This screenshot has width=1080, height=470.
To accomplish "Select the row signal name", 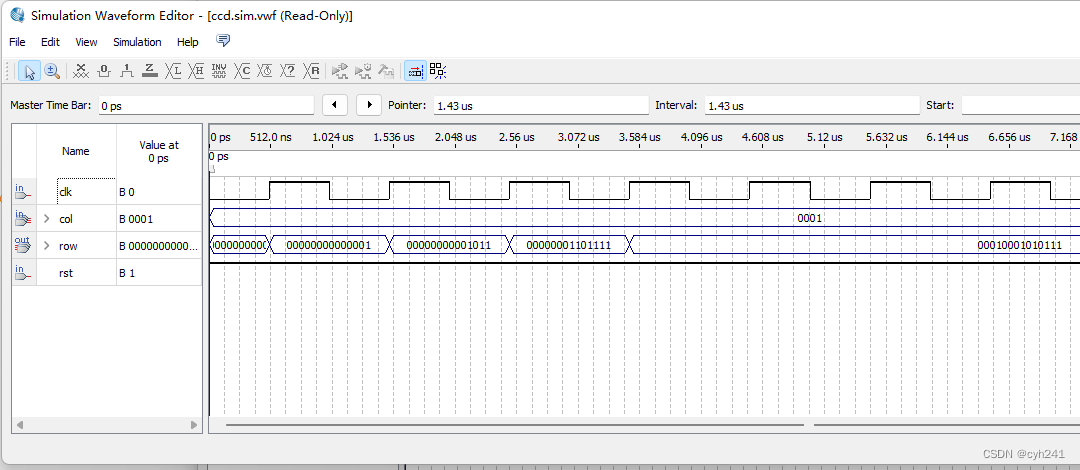I will (x=68, y=246).
